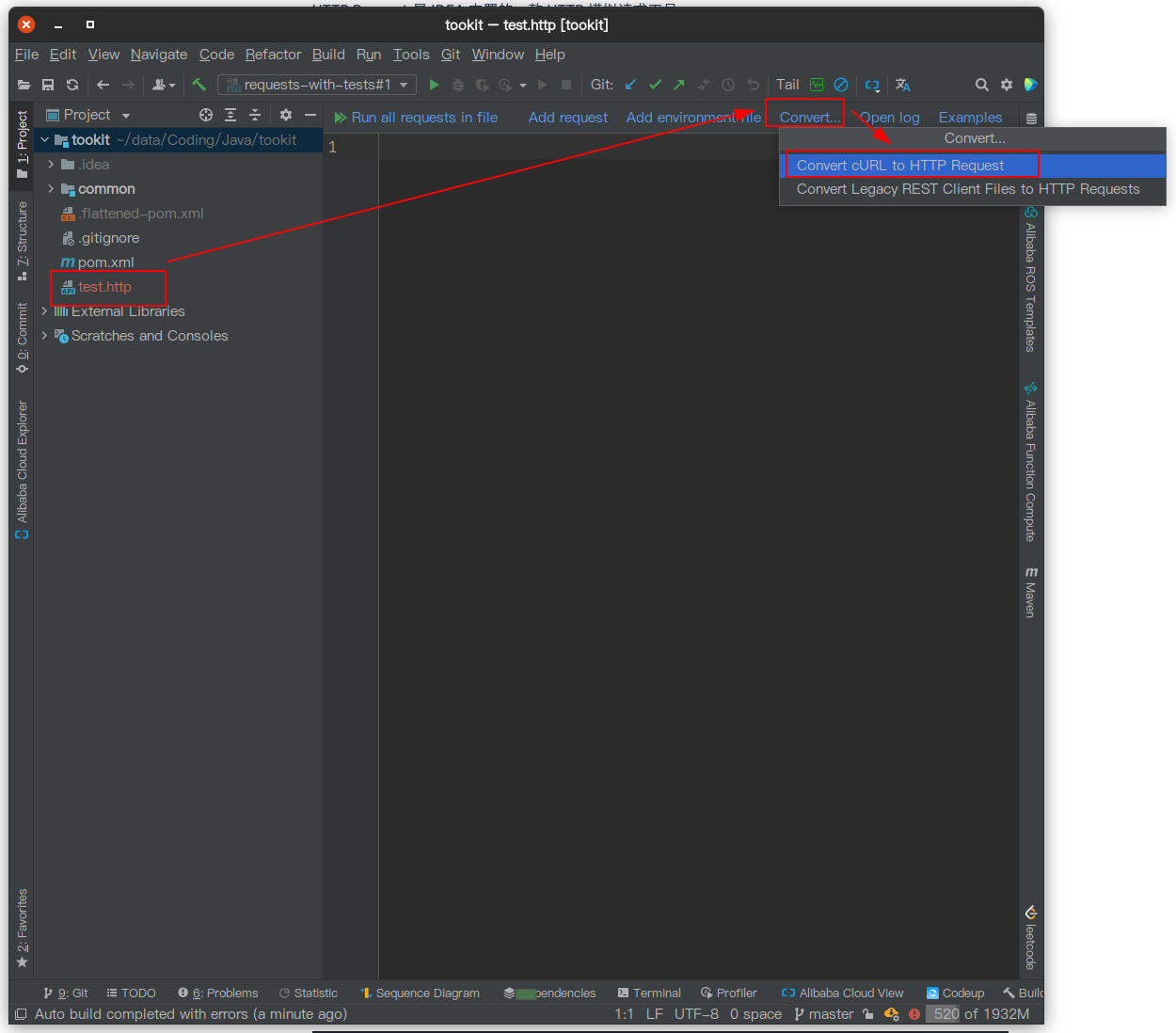
Task: Open the Problems tool window tab
Action: pos(218,993)
